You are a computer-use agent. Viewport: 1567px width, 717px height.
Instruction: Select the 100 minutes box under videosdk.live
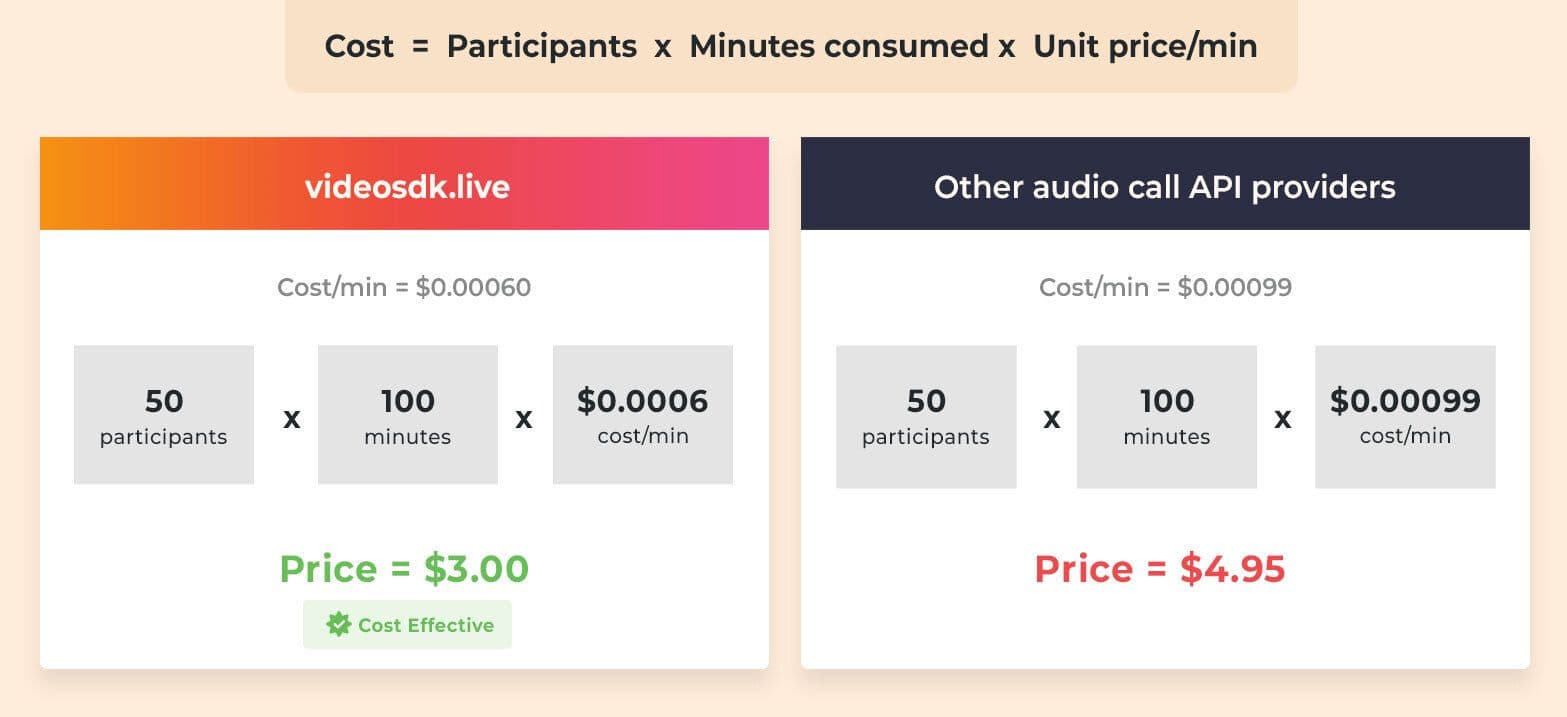coord(408,415)
